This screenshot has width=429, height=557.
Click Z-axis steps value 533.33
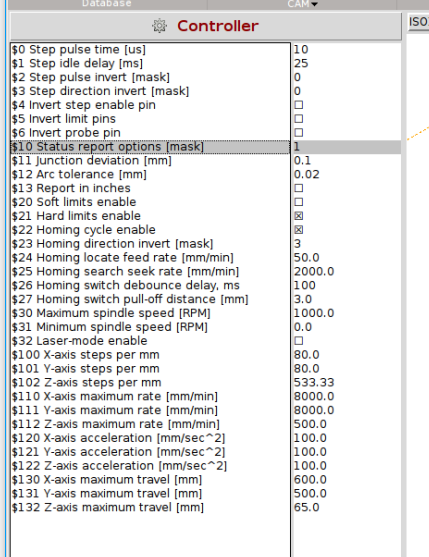point(314,383)
